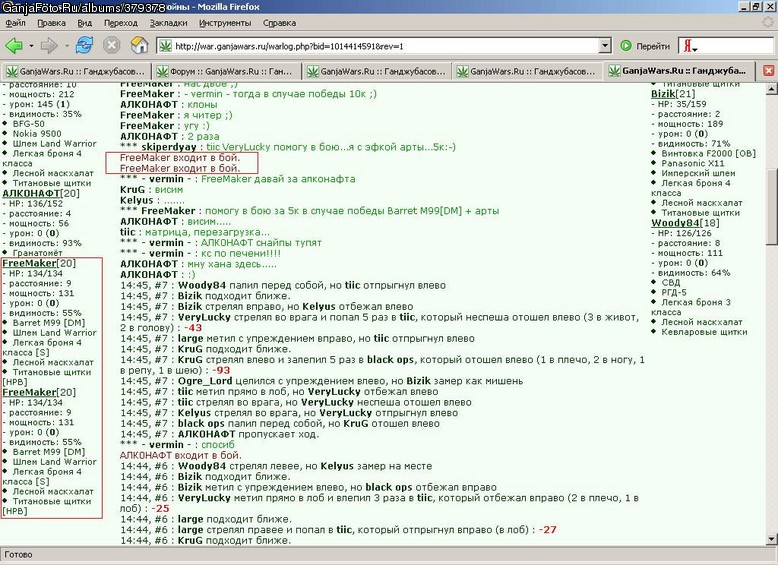Image resolution: width=778 pixels, height=565 pixels.
Task: Click the Forward arrow button
Action: (x=49, y=46)
